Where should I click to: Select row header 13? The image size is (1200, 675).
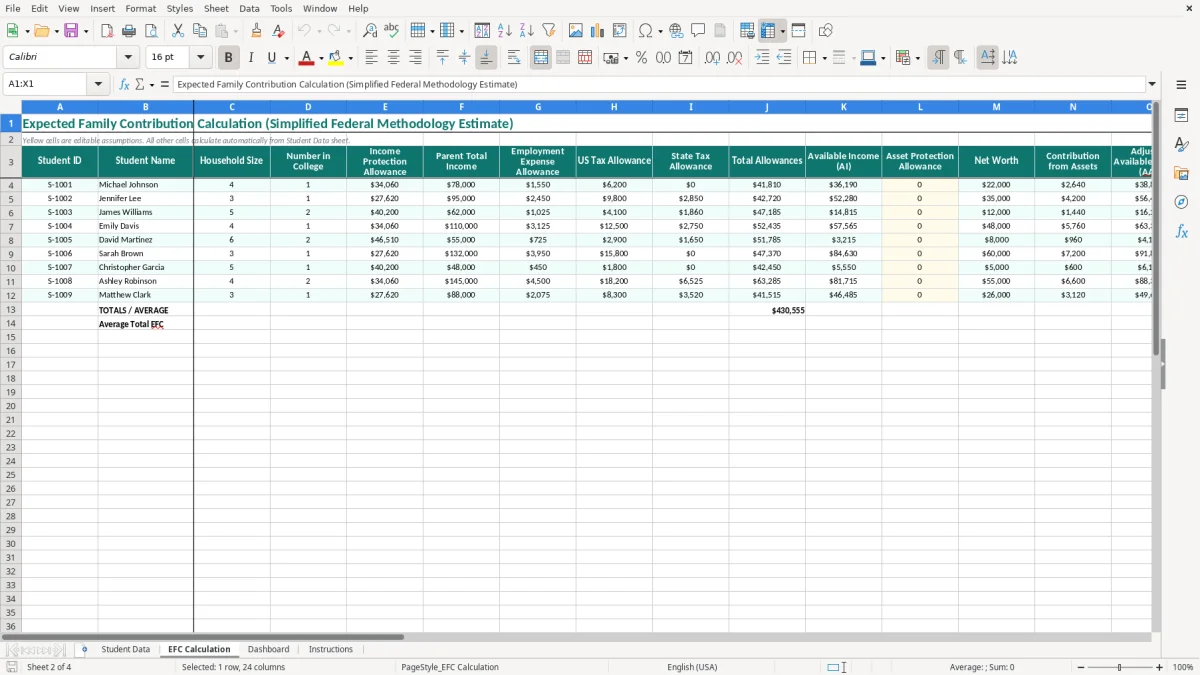[10, 310]
